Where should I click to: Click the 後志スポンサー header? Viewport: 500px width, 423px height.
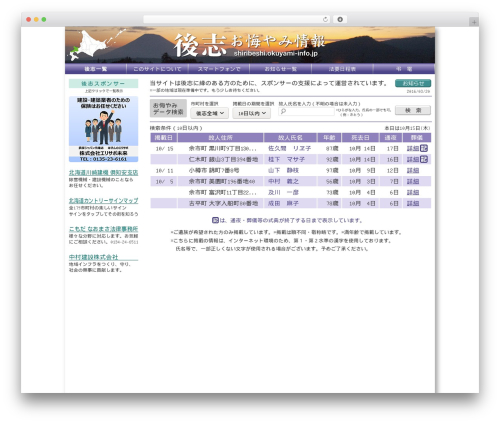103,84
